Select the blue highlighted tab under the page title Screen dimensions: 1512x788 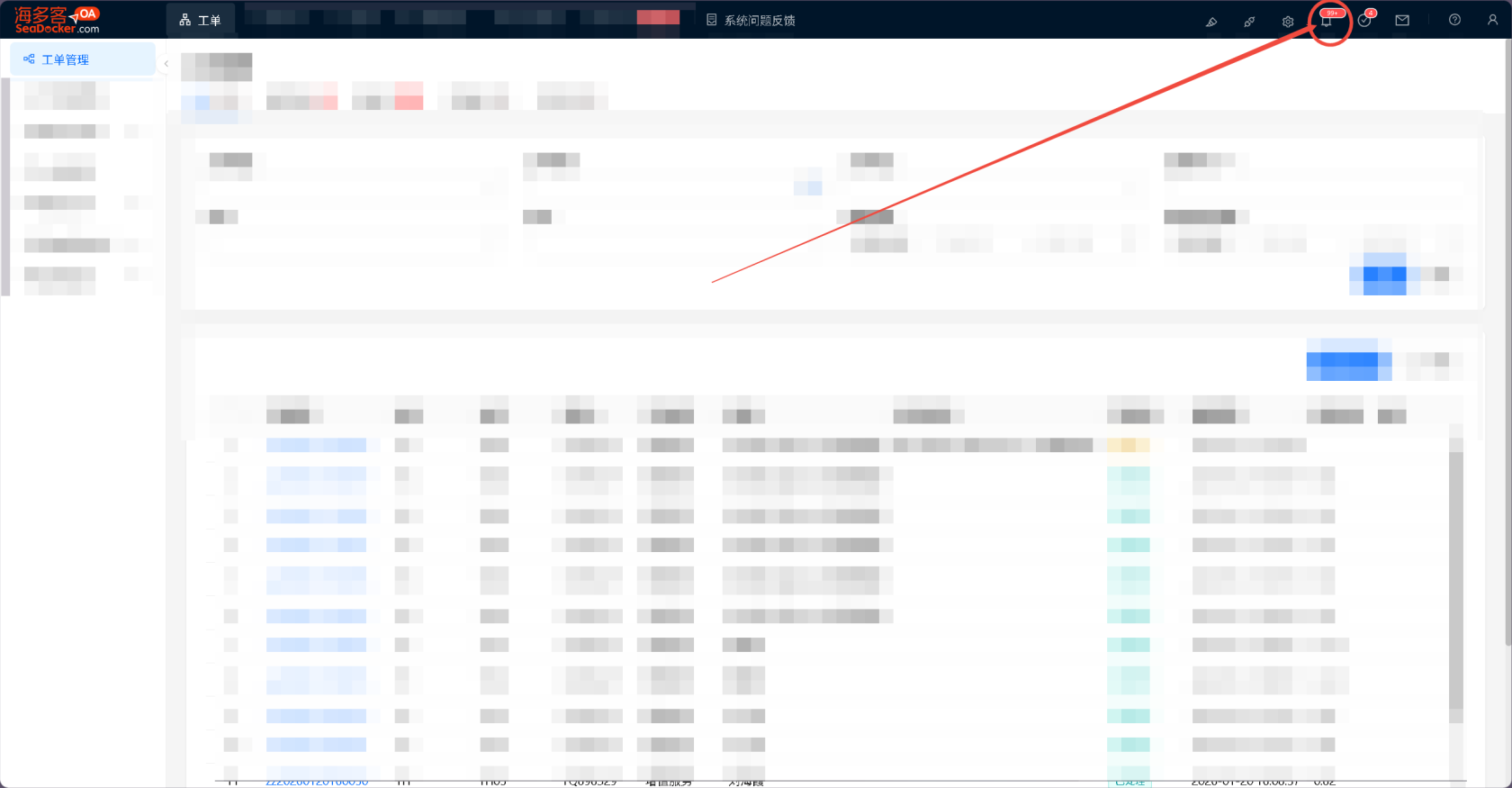209,102
